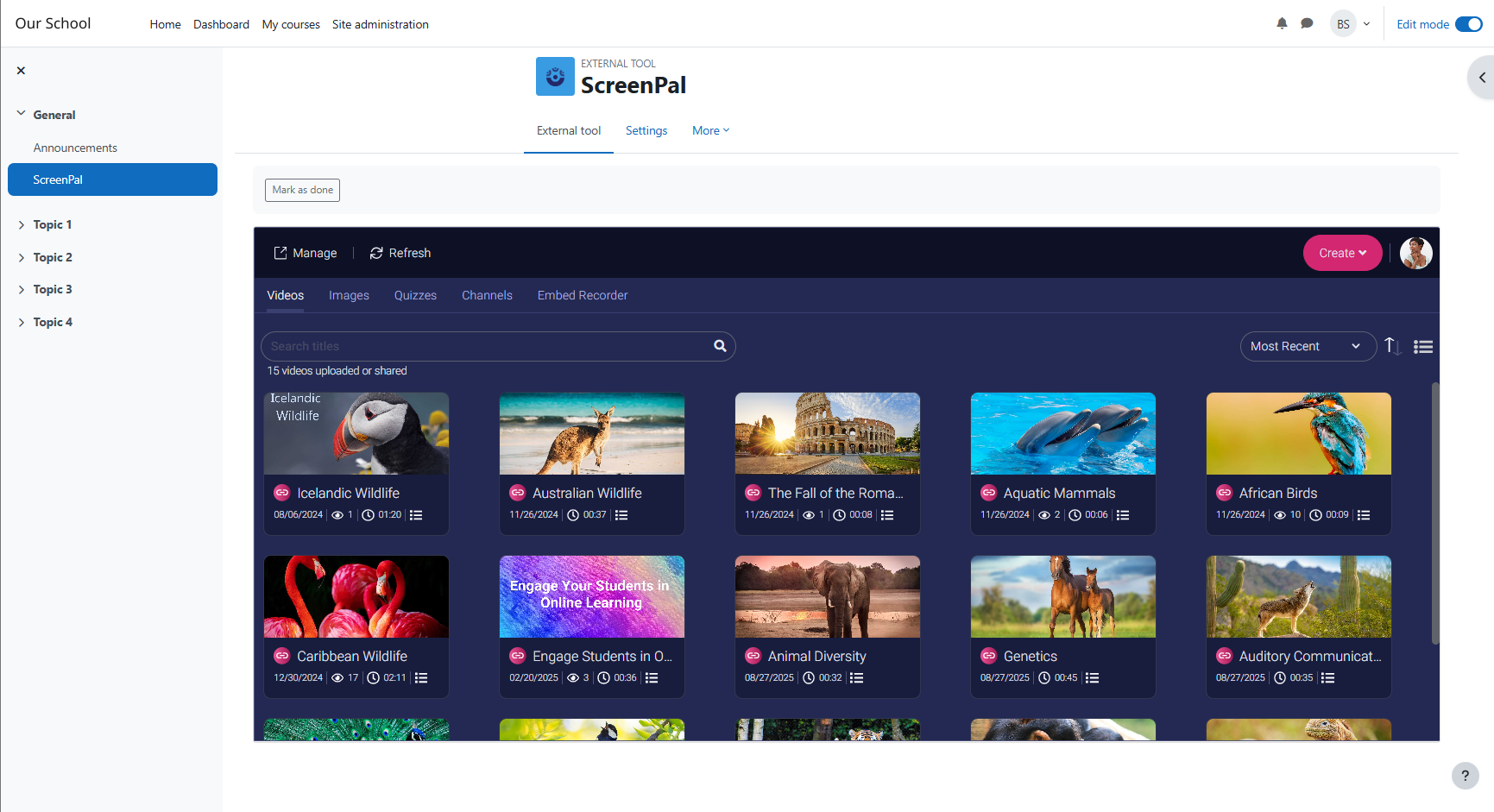Click the search magnifier icon
The width and height of the screenshot is (1494, 812).
[x=720, y=346]
